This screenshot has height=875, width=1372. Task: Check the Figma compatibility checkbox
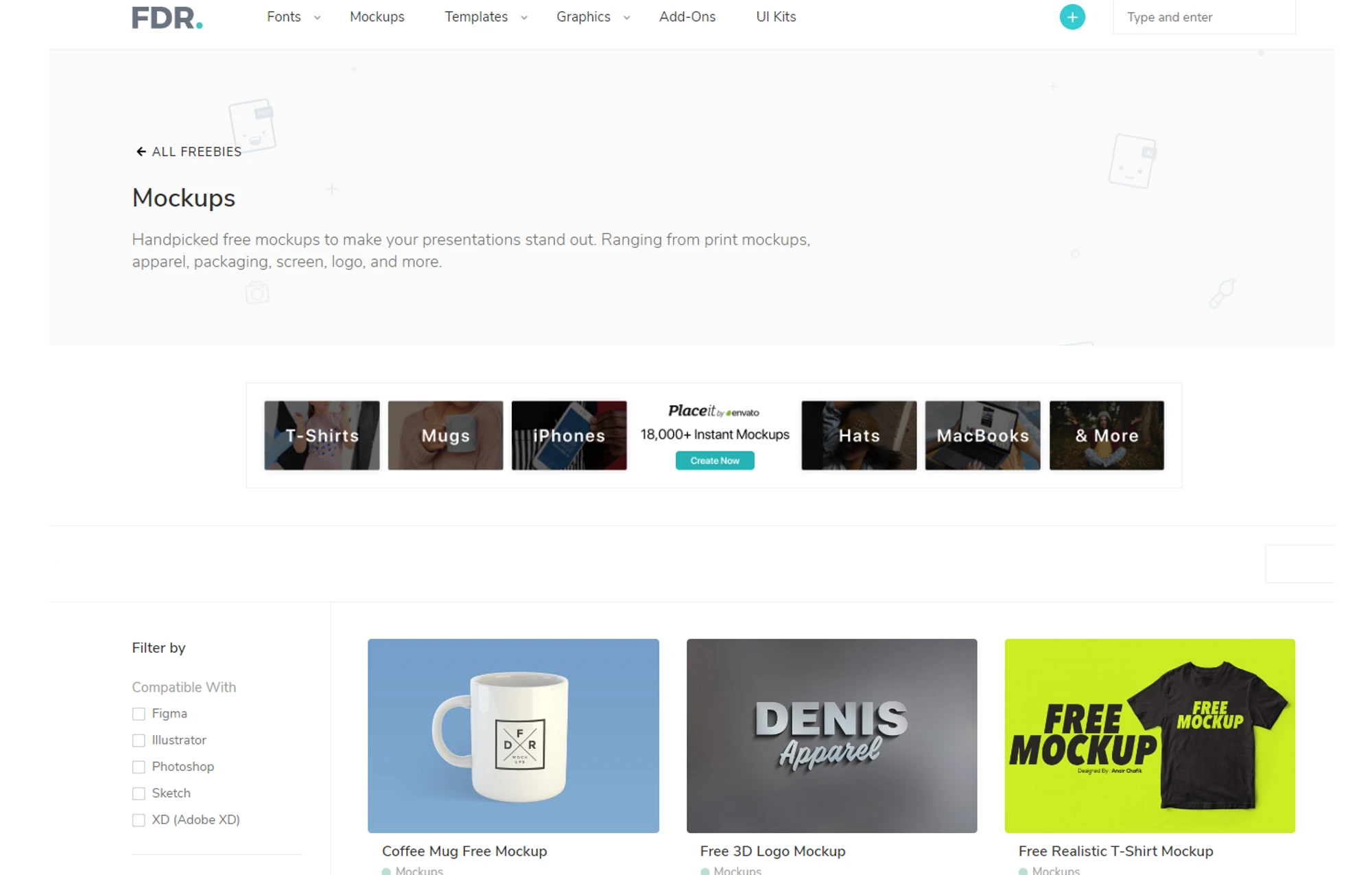(x=139, y=713)
